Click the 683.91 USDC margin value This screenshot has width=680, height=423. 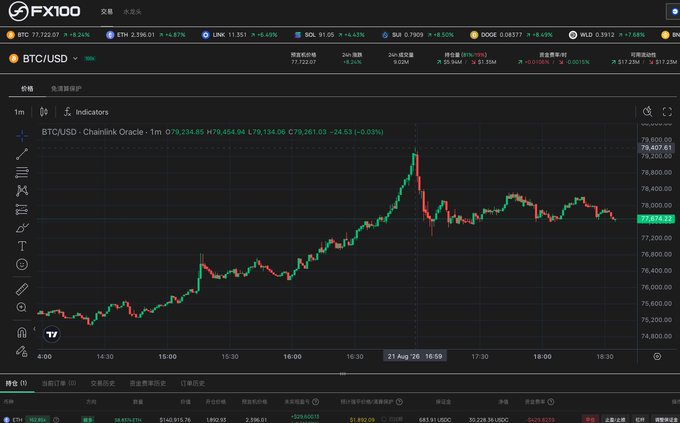435,420
